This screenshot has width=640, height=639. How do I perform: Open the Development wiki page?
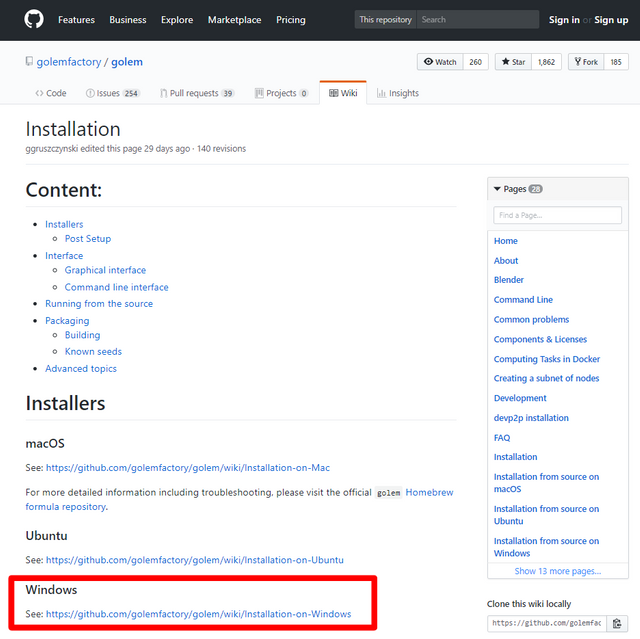coord(520,398)
